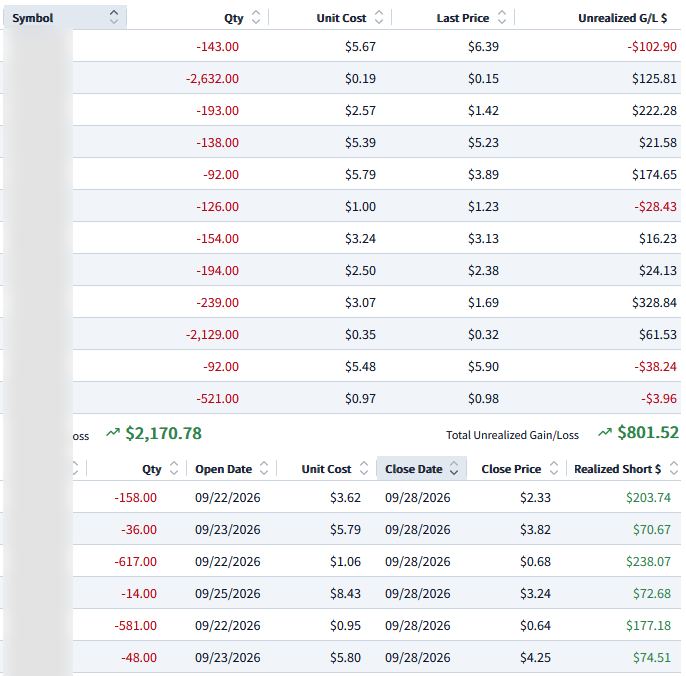Screen dimensions: 686x676
Task: Select quantity cell -239.00
Action: coord(217,302)
